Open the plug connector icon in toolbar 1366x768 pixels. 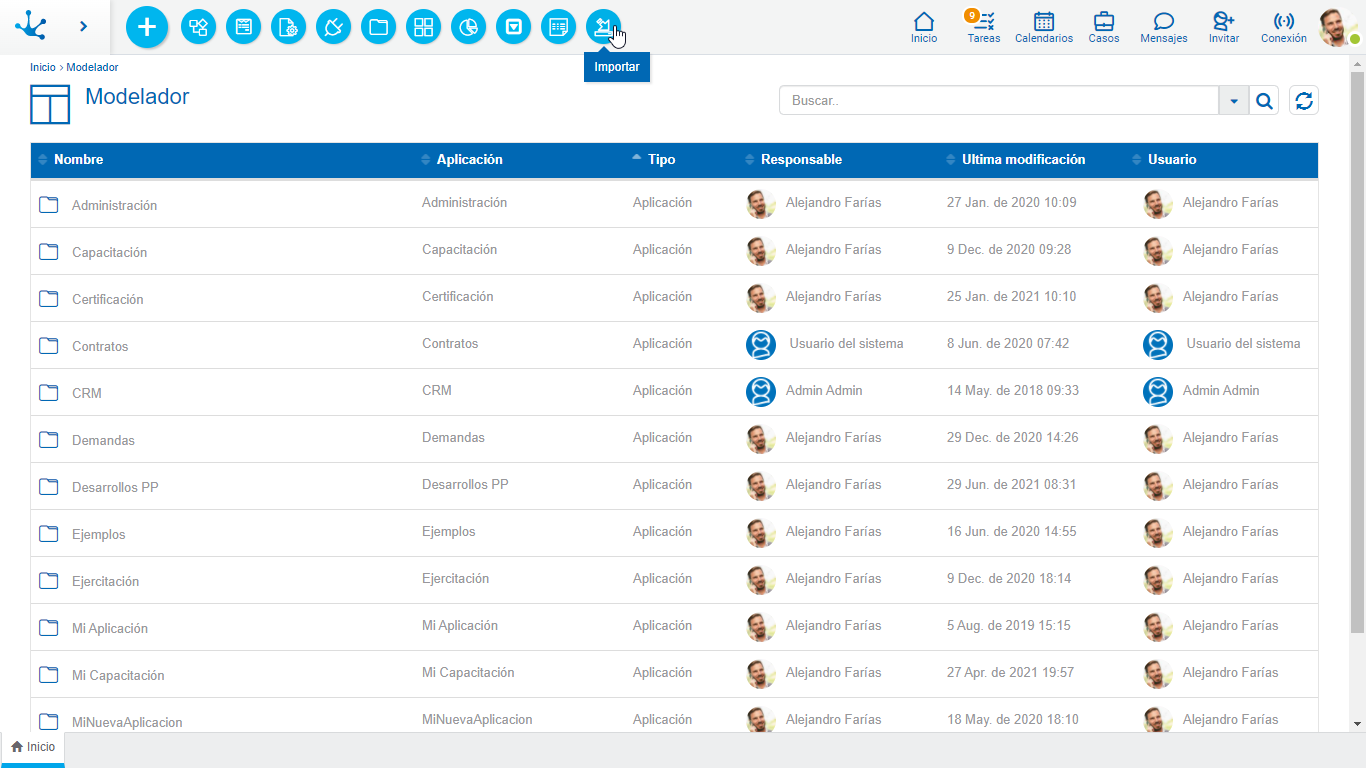coord(333,27)
